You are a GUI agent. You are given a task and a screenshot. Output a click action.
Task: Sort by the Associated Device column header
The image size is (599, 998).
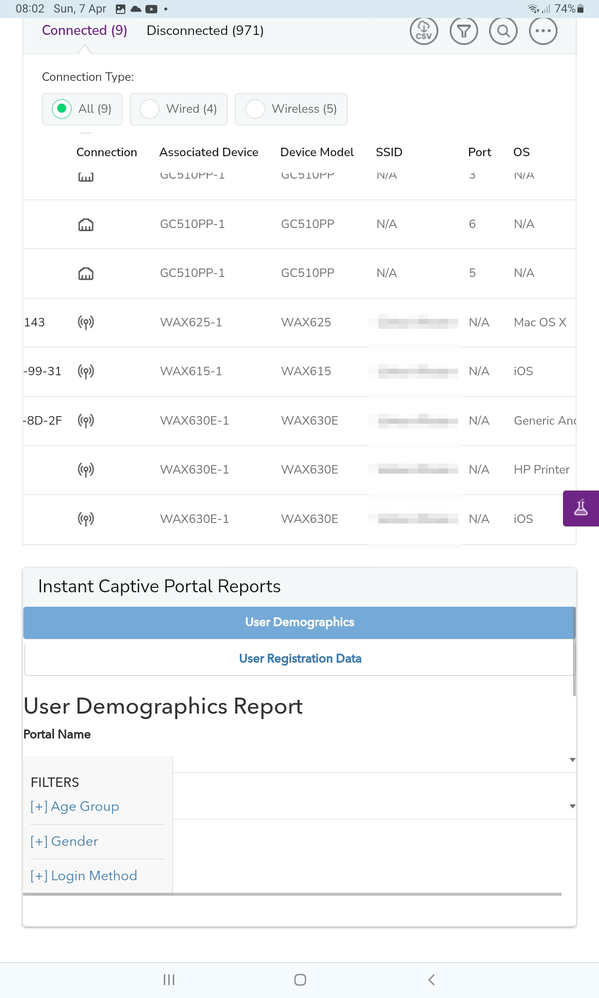[209, 152]
